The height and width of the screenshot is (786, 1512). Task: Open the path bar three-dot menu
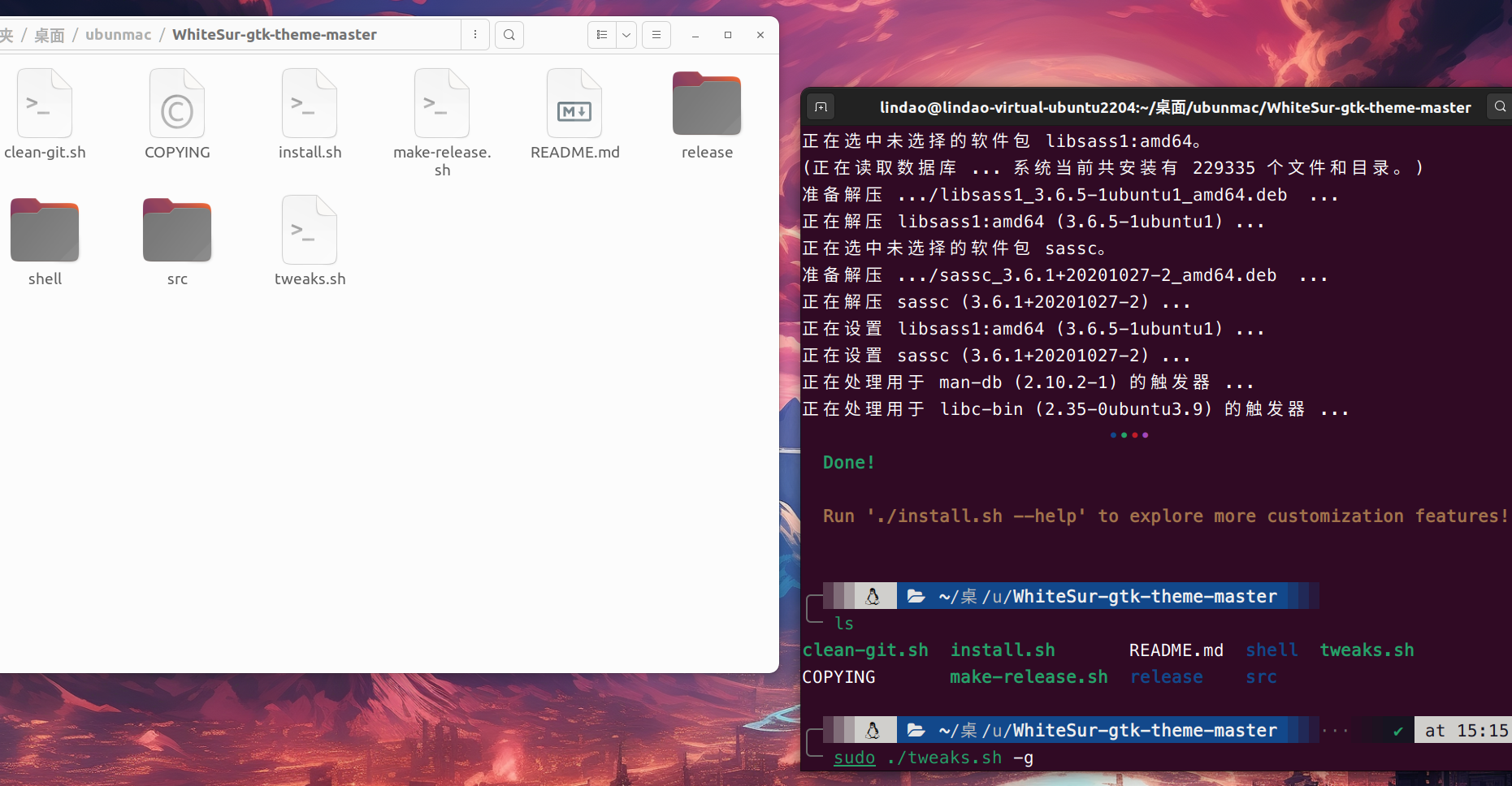click(475, 35)
